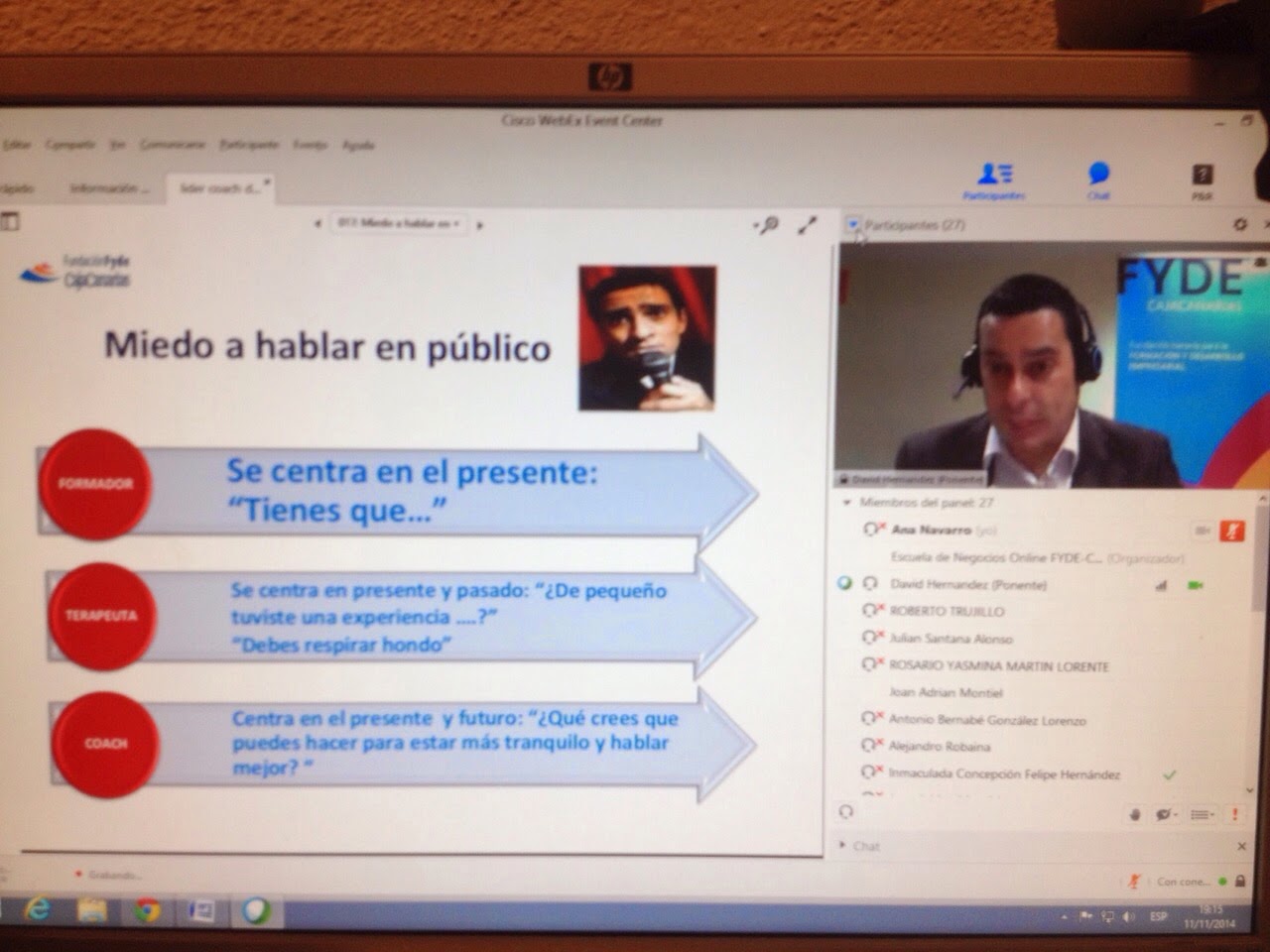Switch to the Información tab
Screen dimensions: 1270x952
point(109,188)
